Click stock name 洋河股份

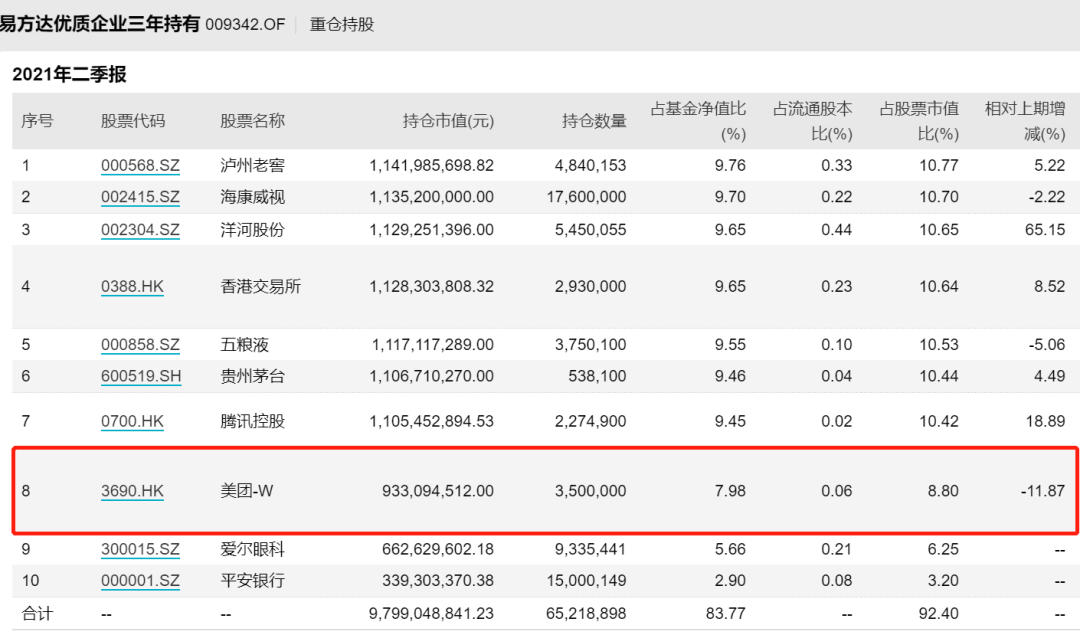(252, 229)
